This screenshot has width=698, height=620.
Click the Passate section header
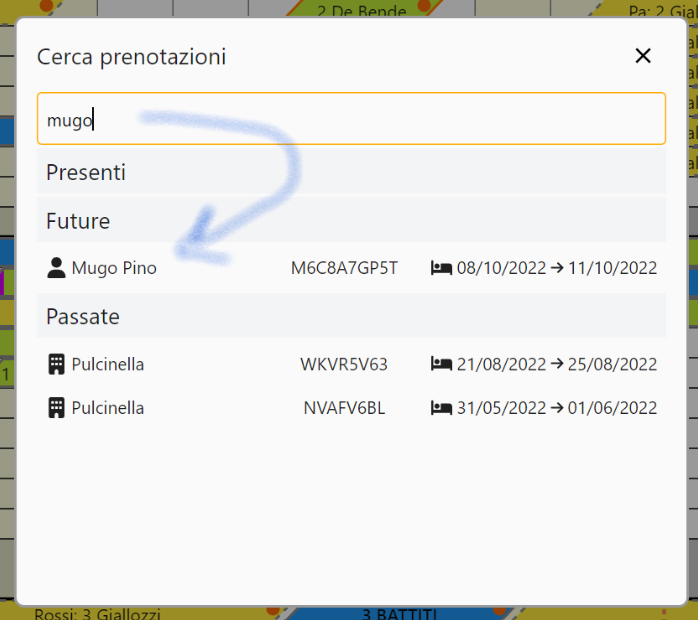pos(83,316)
